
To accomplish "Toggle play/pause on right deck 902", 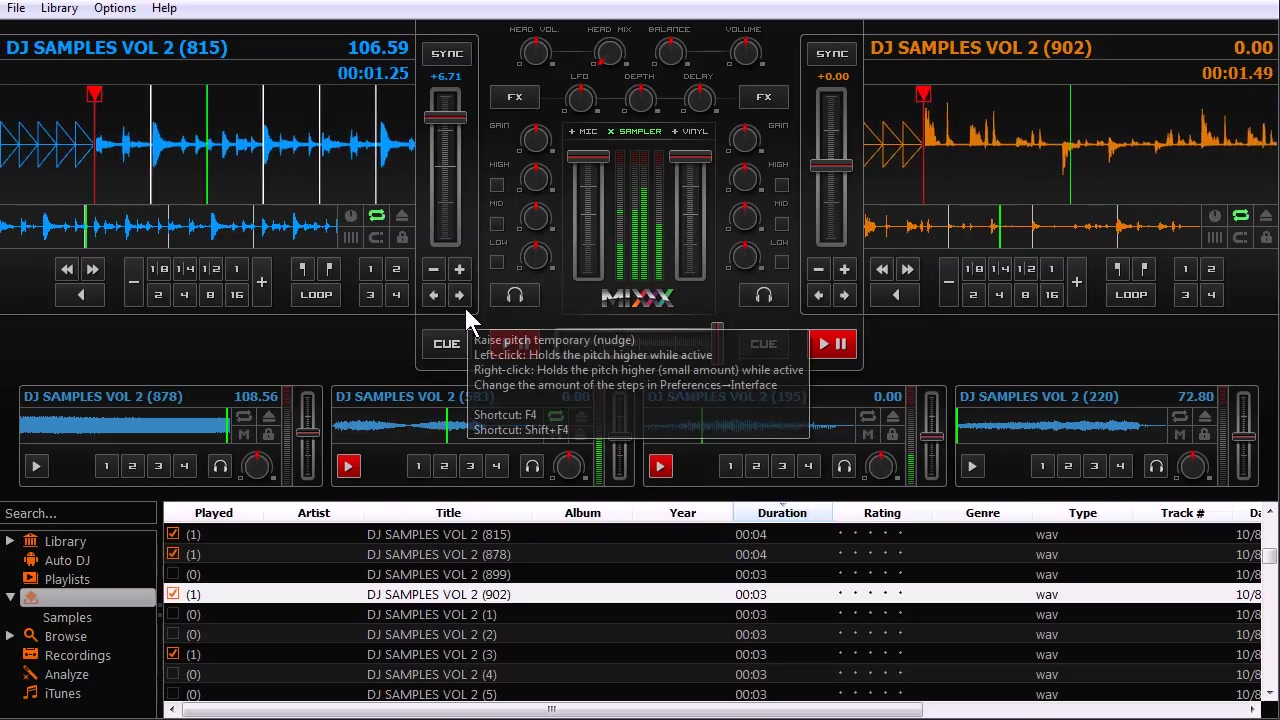I will coord(832,344).
